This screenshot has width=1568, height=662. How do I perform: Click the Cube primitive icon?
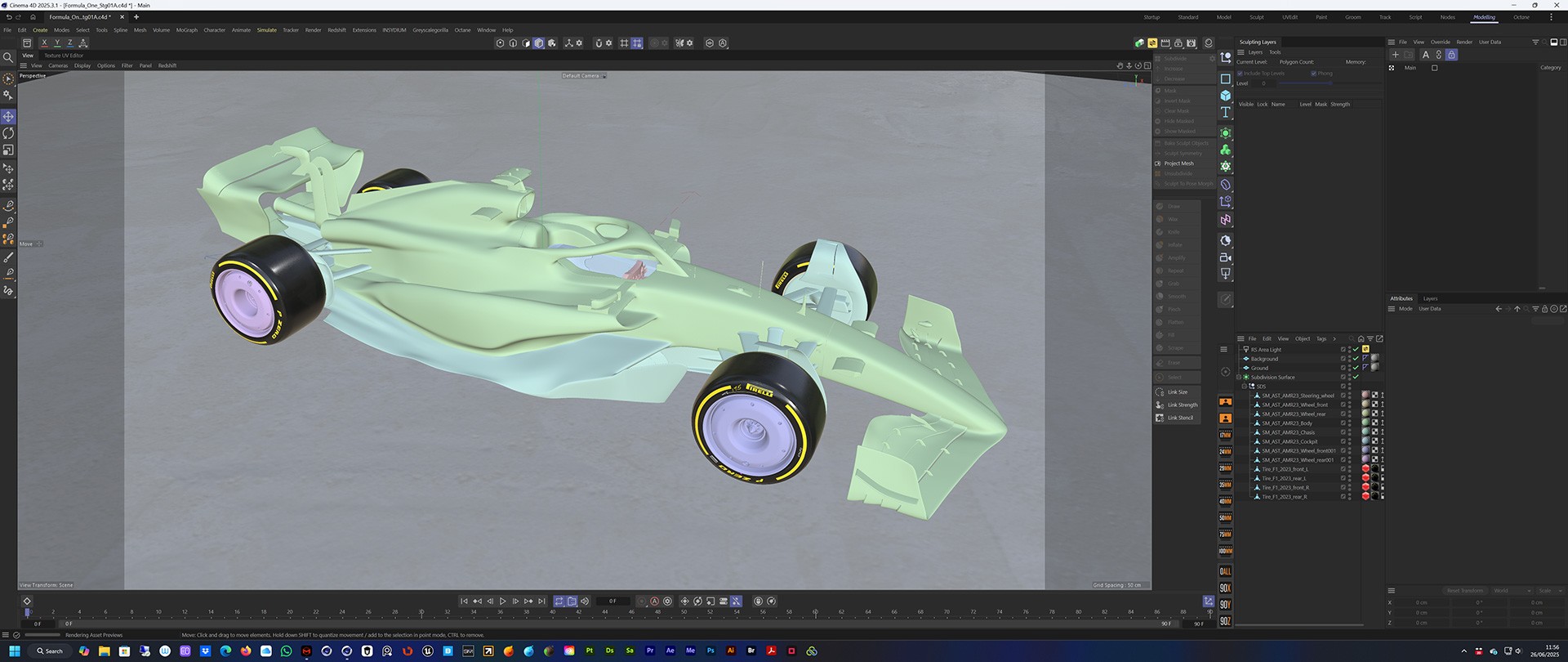point(1225,96)
